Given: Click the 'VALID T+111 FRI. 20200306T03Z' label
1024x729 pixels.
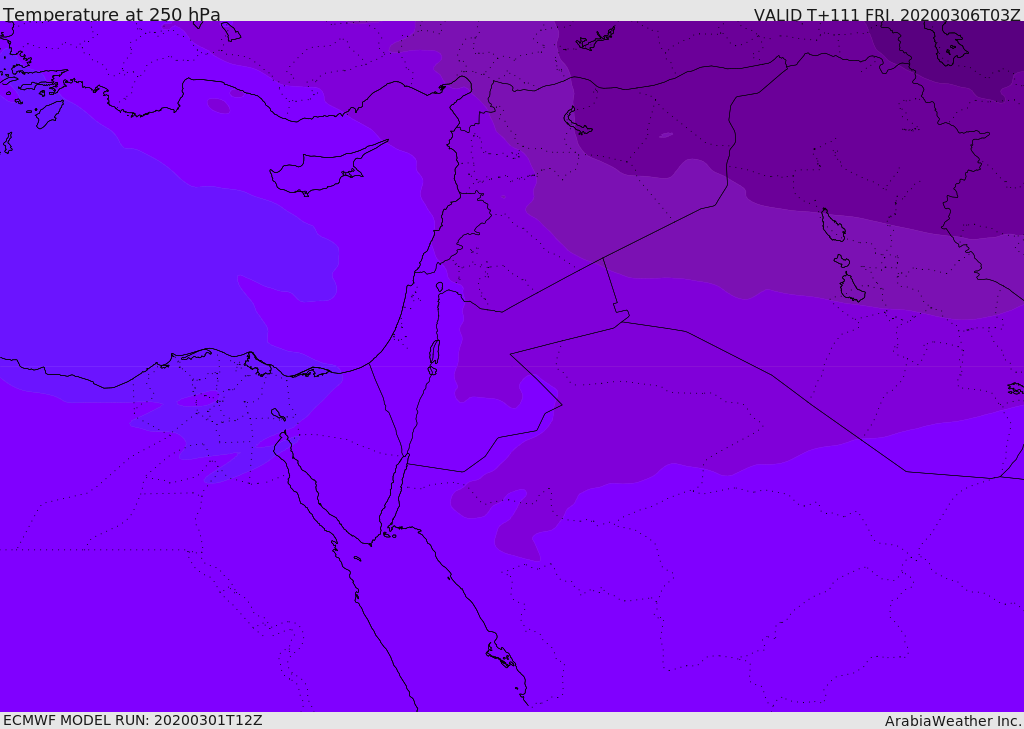Looking at the screenshot, I should tap(887, 14).
